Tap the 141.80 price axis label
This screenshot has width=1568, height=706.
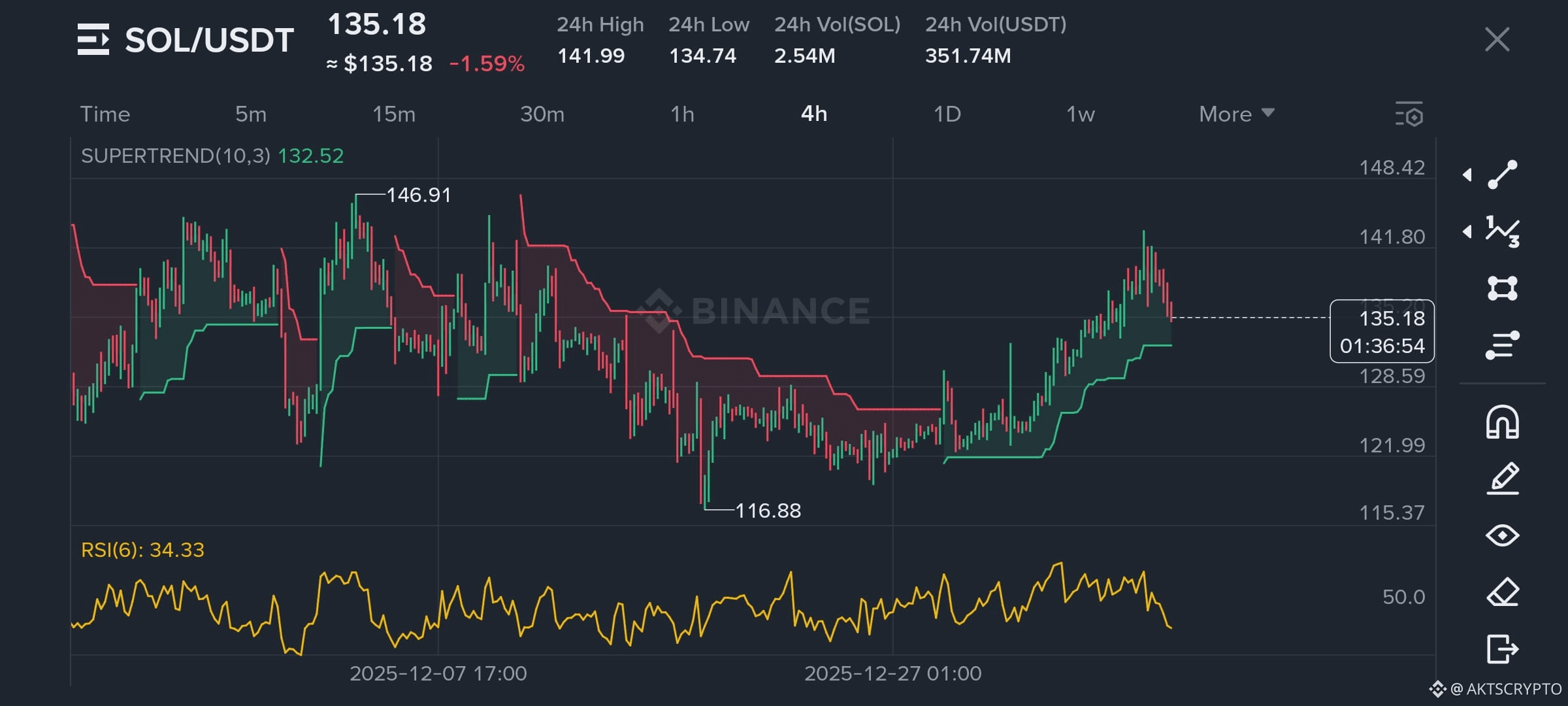pos(1392,237)
